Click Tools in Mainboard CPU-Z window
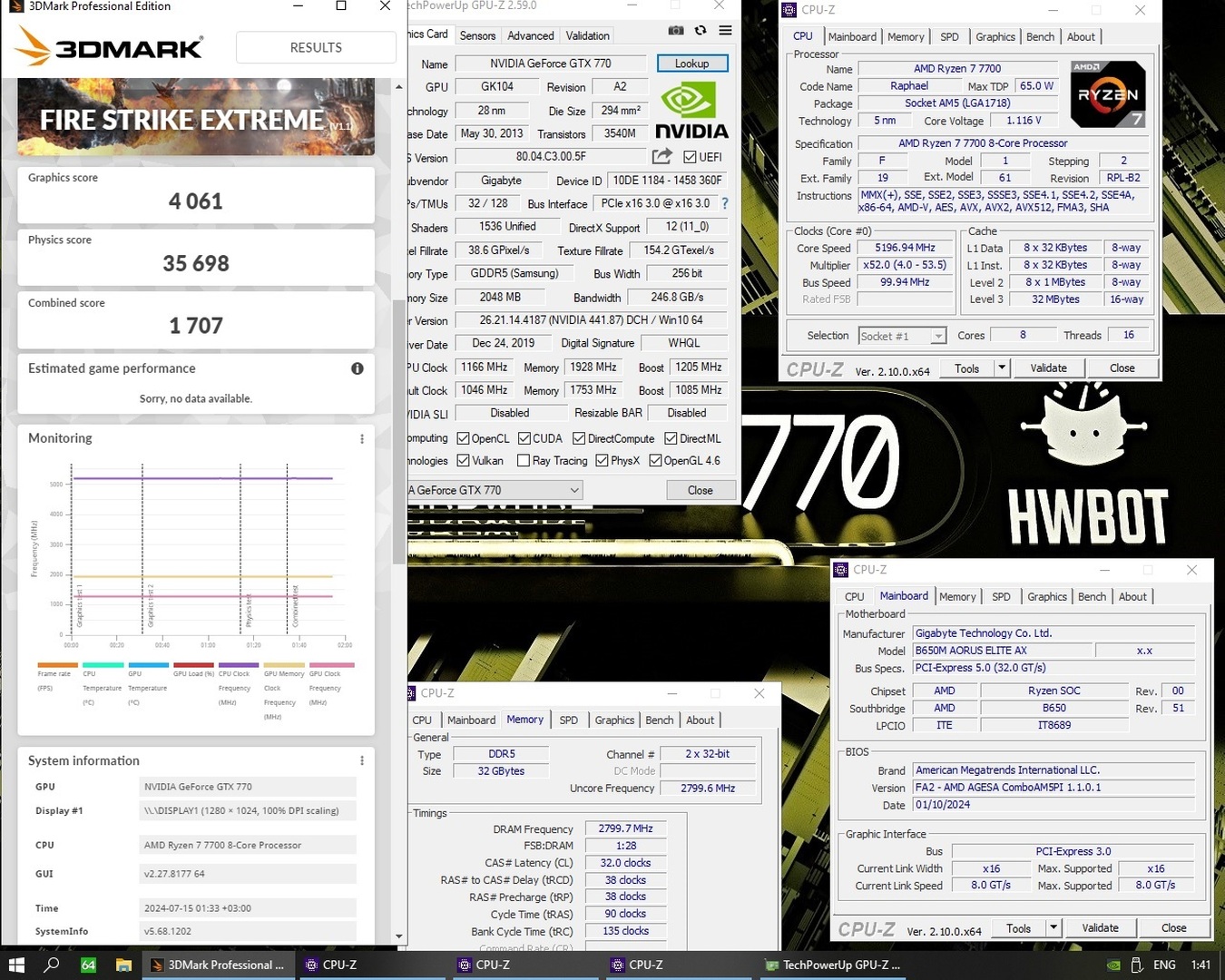Screen dimensions: 1225x980 (1018, 928)
